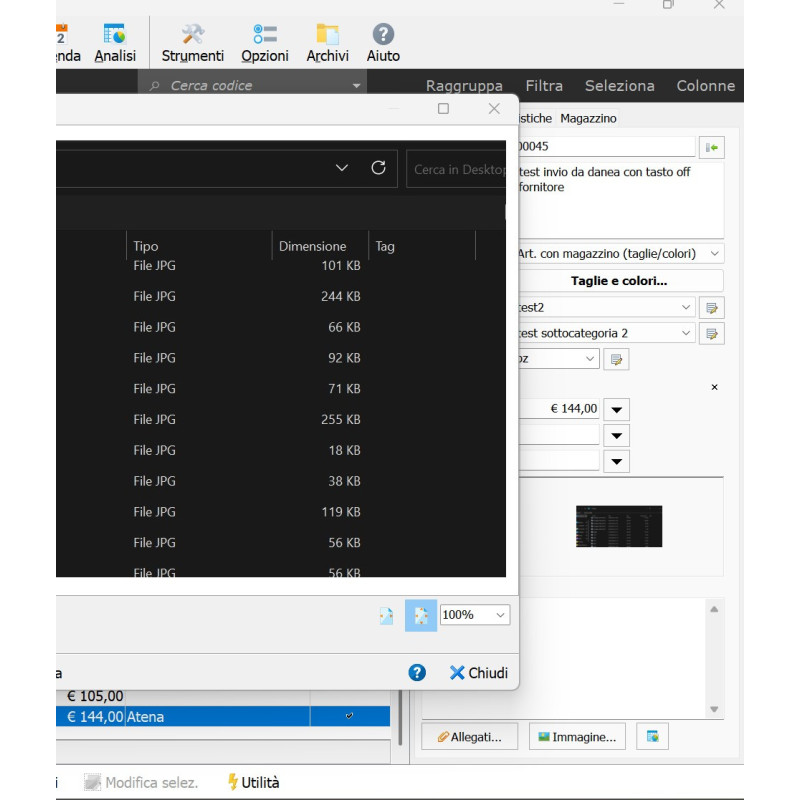
Task: Click the '255 KB' file size cell
Action: pos(341,419)
